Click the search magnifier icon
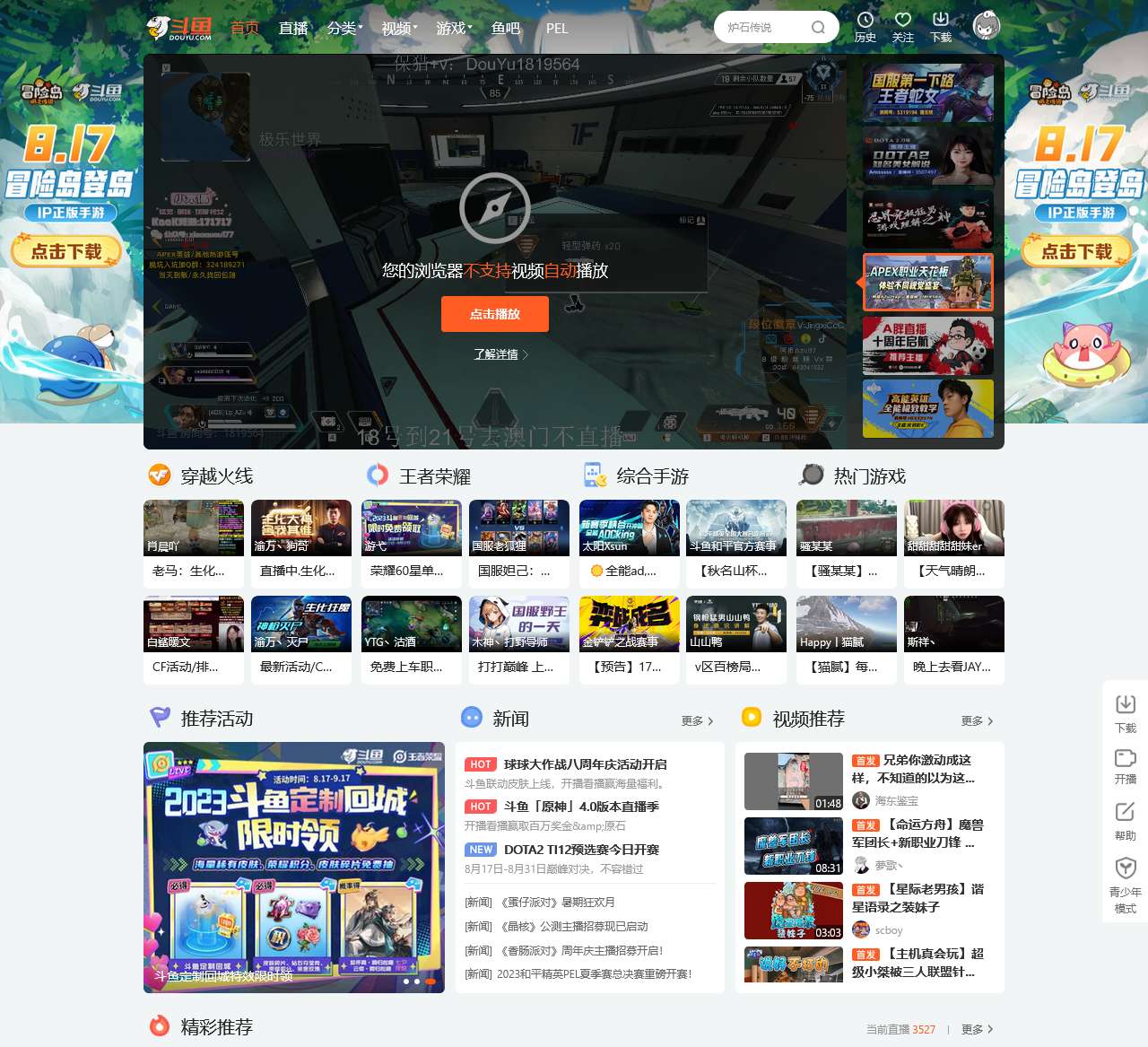 [x=818, y=27]
